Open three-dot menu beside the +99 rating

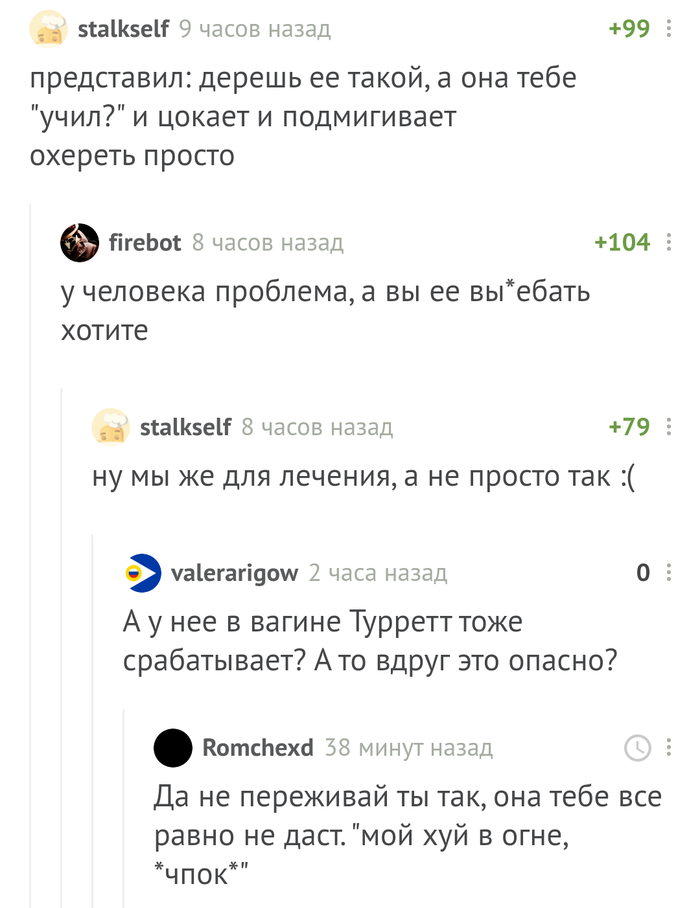tap(669, 29)
